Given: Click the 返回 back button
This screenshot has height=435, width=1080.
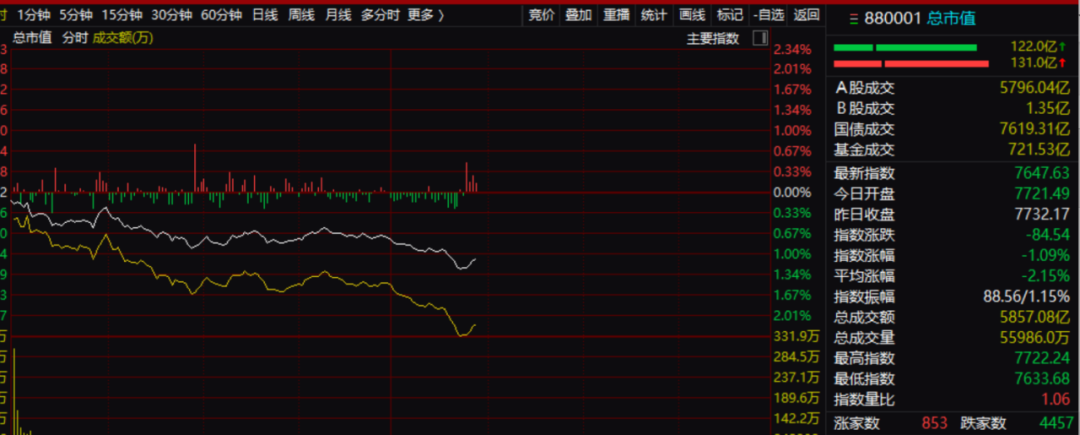Looking at the screenshot, I should click(x=806, y=15).
